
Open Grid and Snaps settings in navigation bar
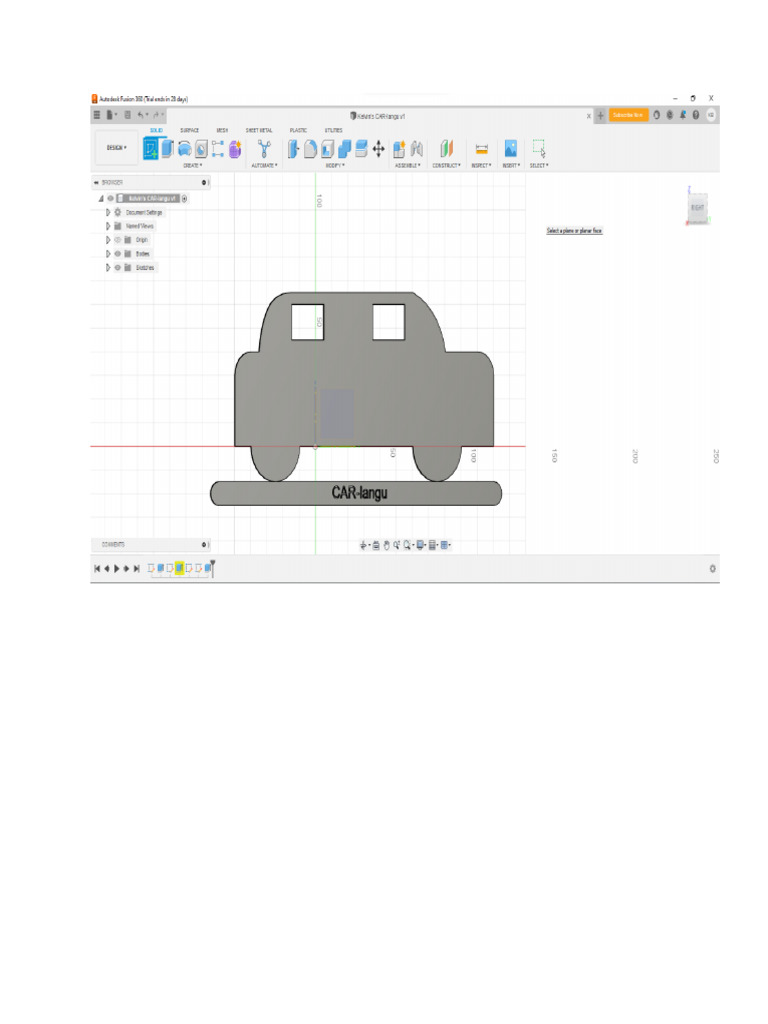pyautogui.click(x=432, y=545)
